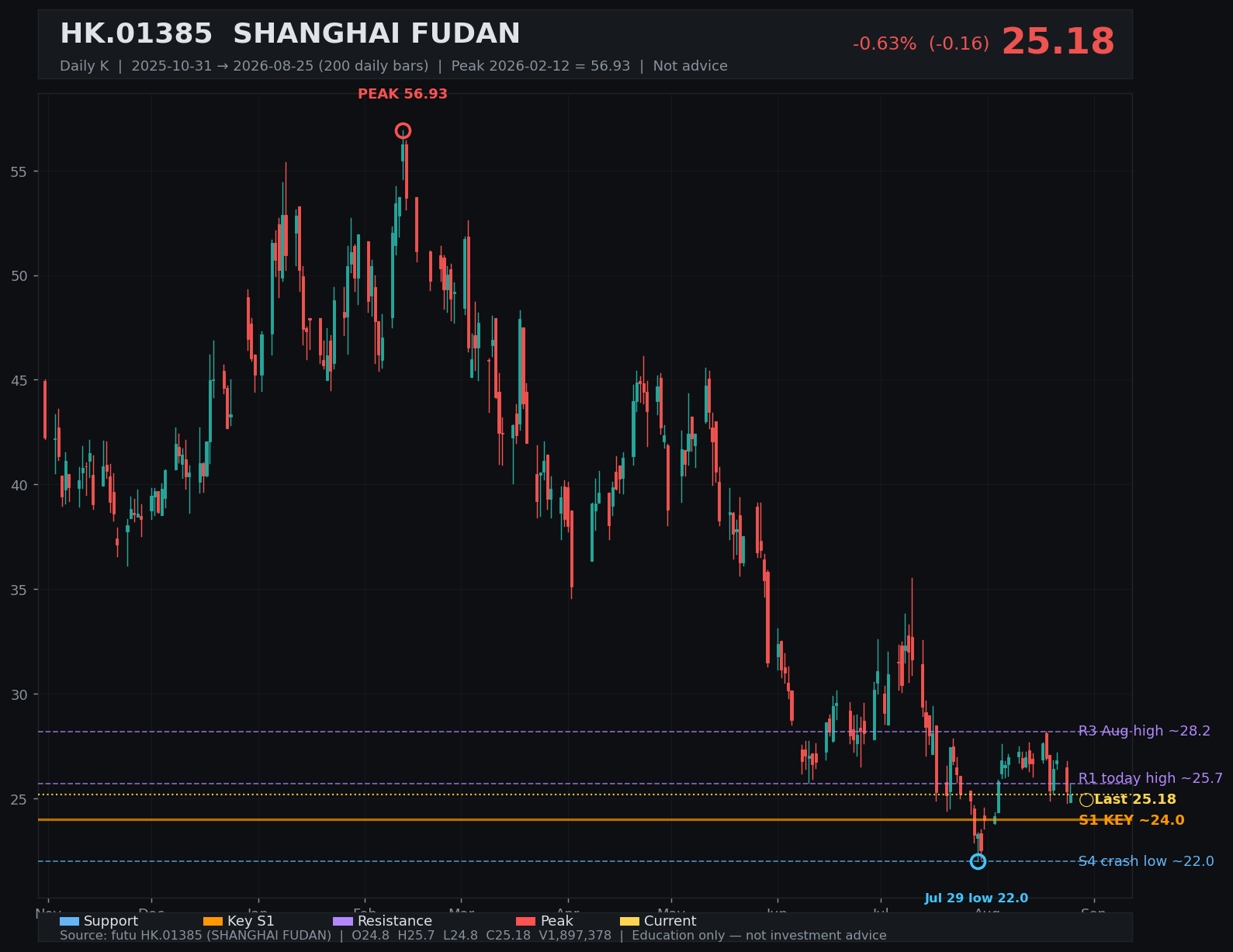Screen dimensions: 1233x952
Task: Click the purple Resistance legend swatch
Action: pos(343,921)
